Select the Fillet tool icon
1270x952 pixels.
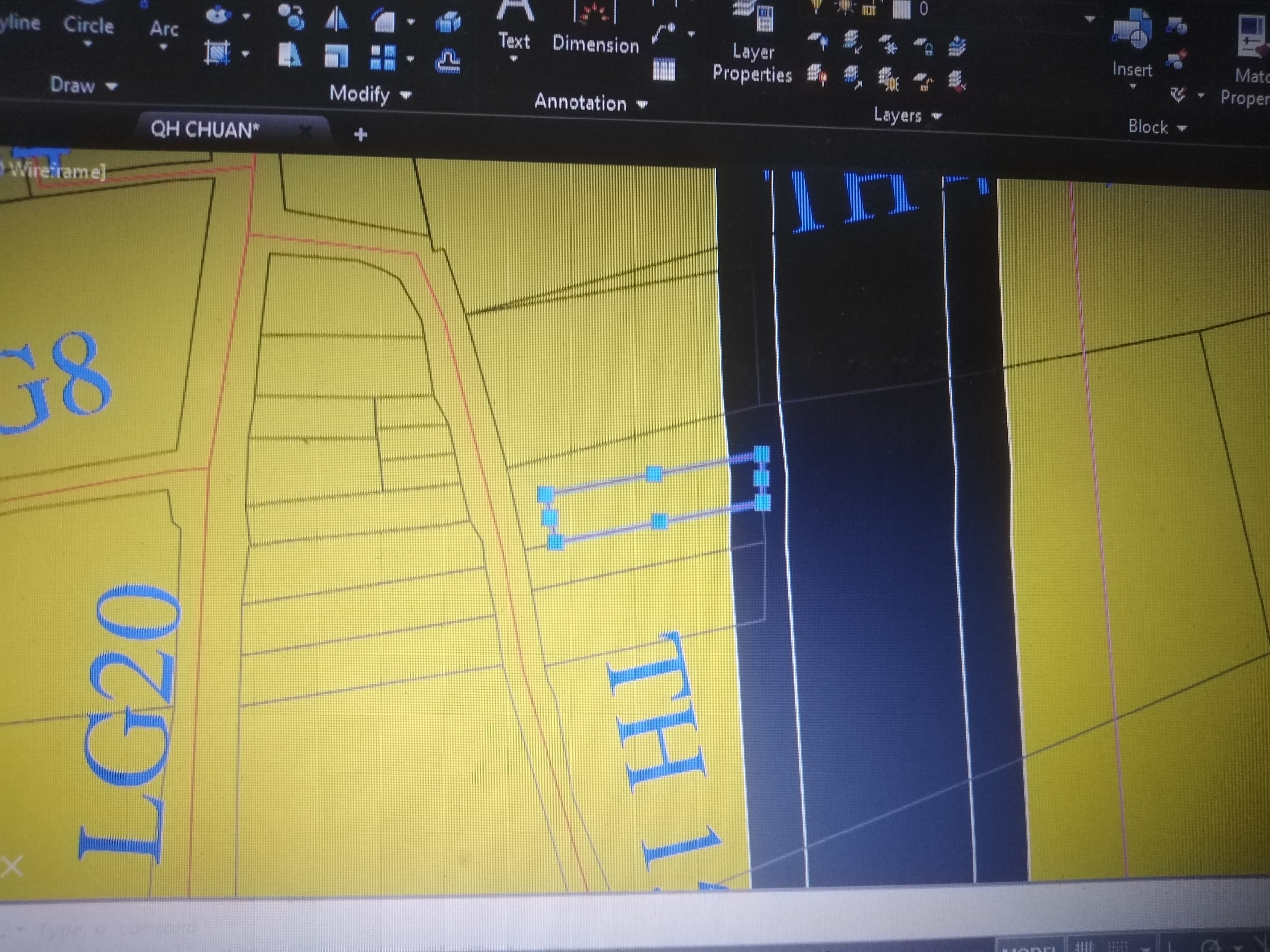[383, 22]
